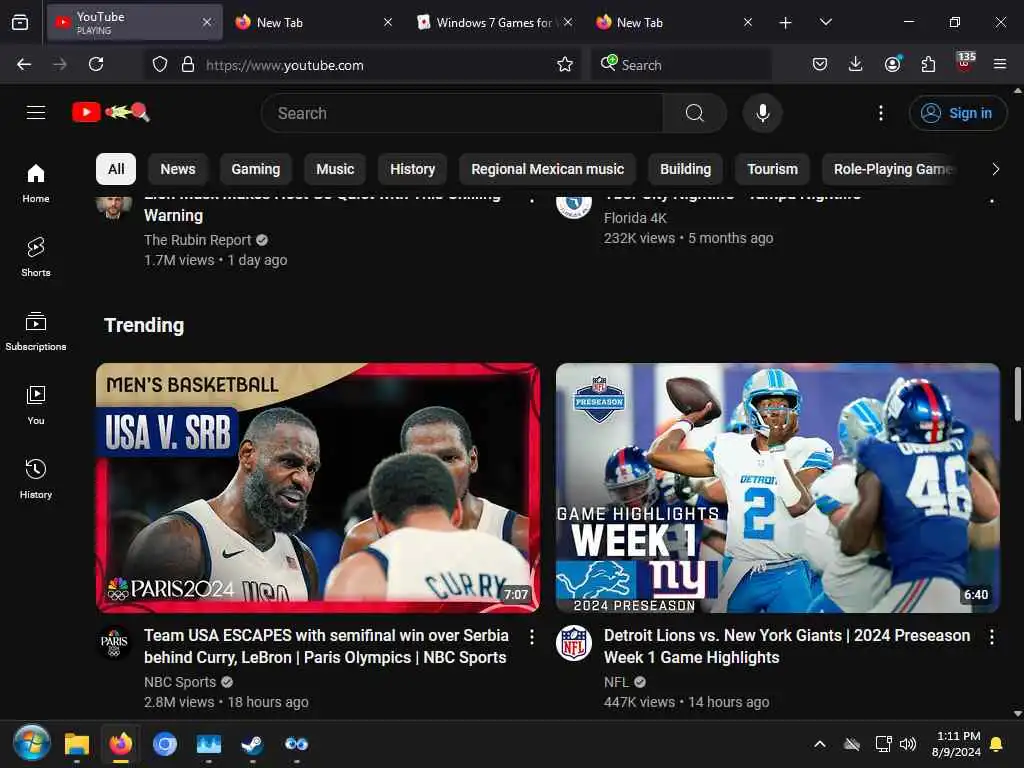
Task: Play the USA v. SRB basketball thumbnail
Action: 318,488
